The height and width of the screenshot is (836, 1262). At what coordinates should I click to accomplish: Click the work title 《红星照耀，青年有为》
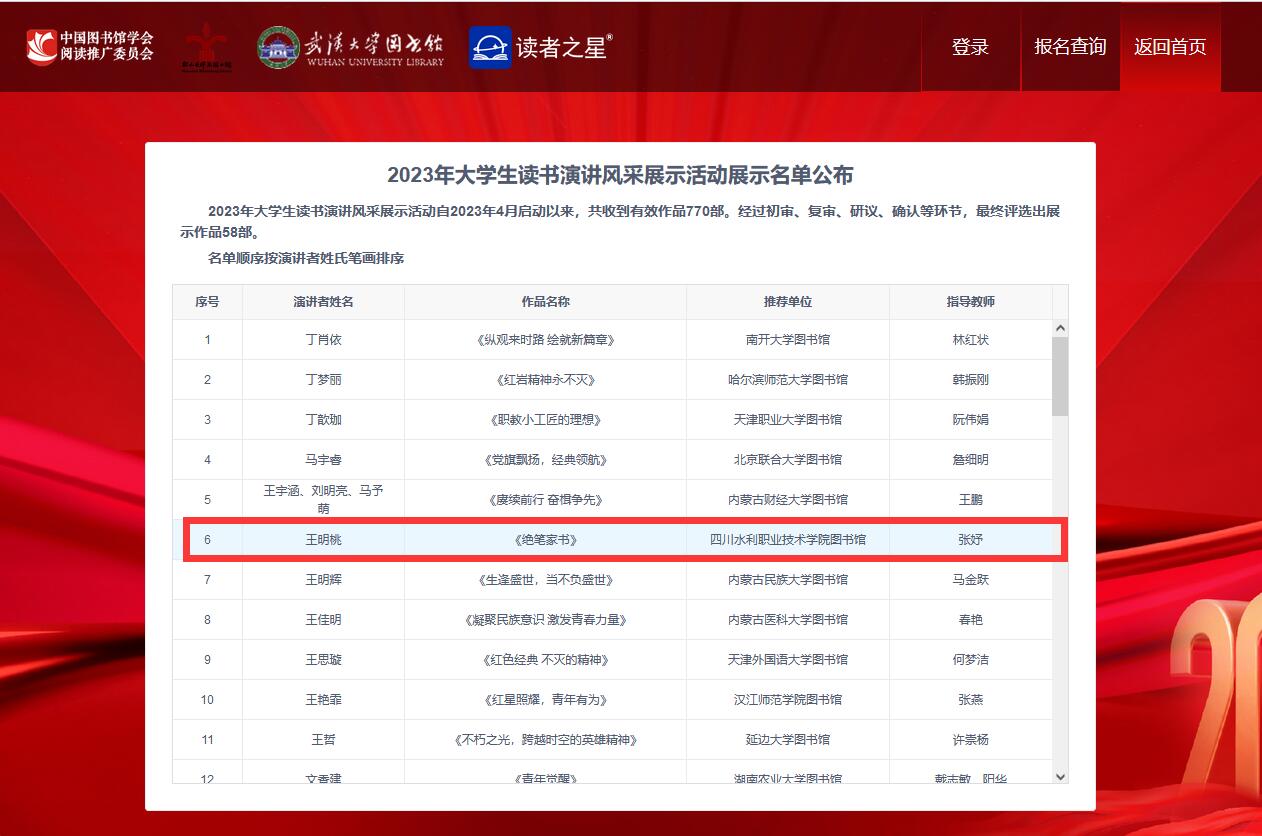click(x=545, y=700)
